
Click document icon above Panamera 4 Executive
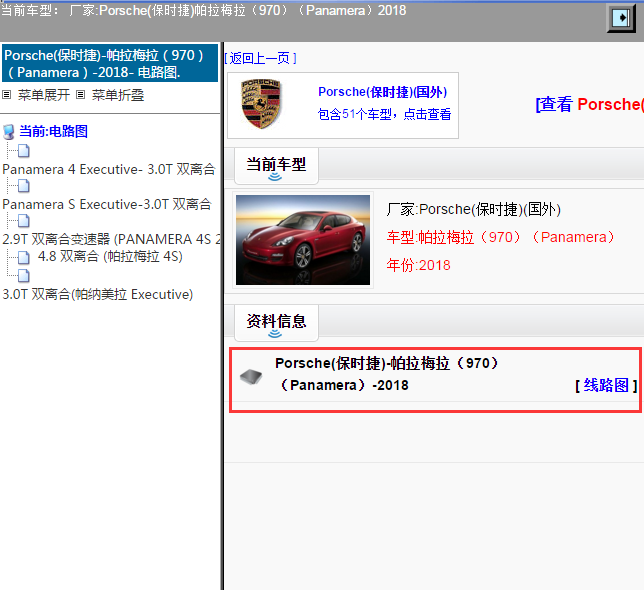click(23, 151)
